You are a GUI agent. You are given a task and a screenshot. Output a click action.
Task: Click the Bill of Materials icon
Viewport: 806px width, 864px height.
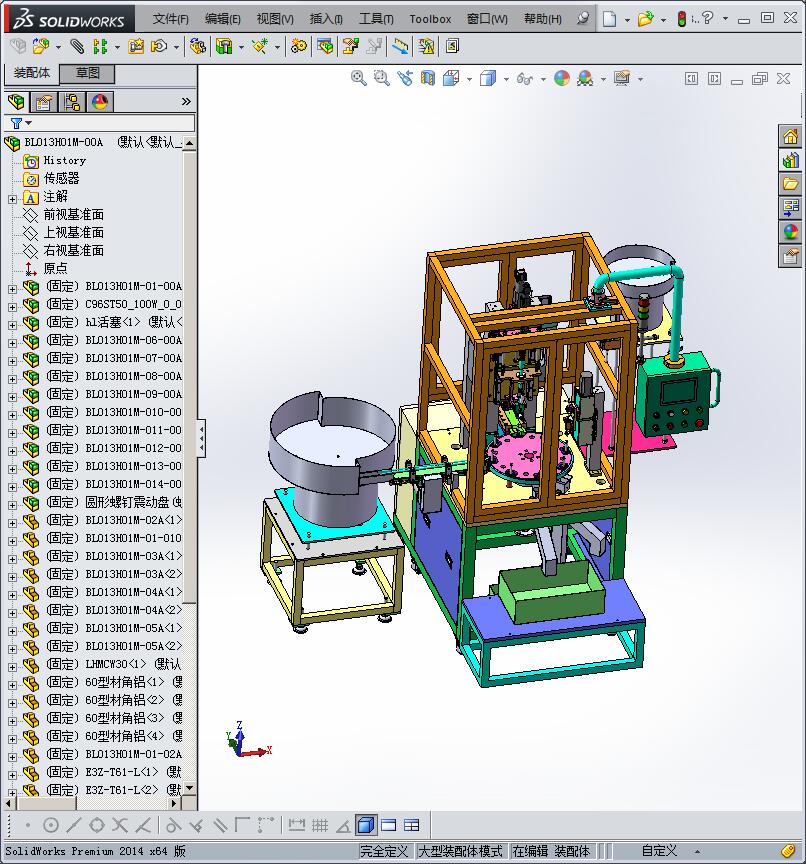pyautogui.click(x=324, y=47)
